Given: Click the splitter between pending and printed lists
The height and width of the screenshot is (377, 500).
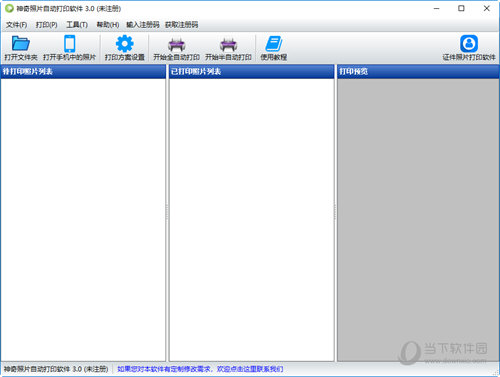Looking at the screenshot, I should point(167,213).
